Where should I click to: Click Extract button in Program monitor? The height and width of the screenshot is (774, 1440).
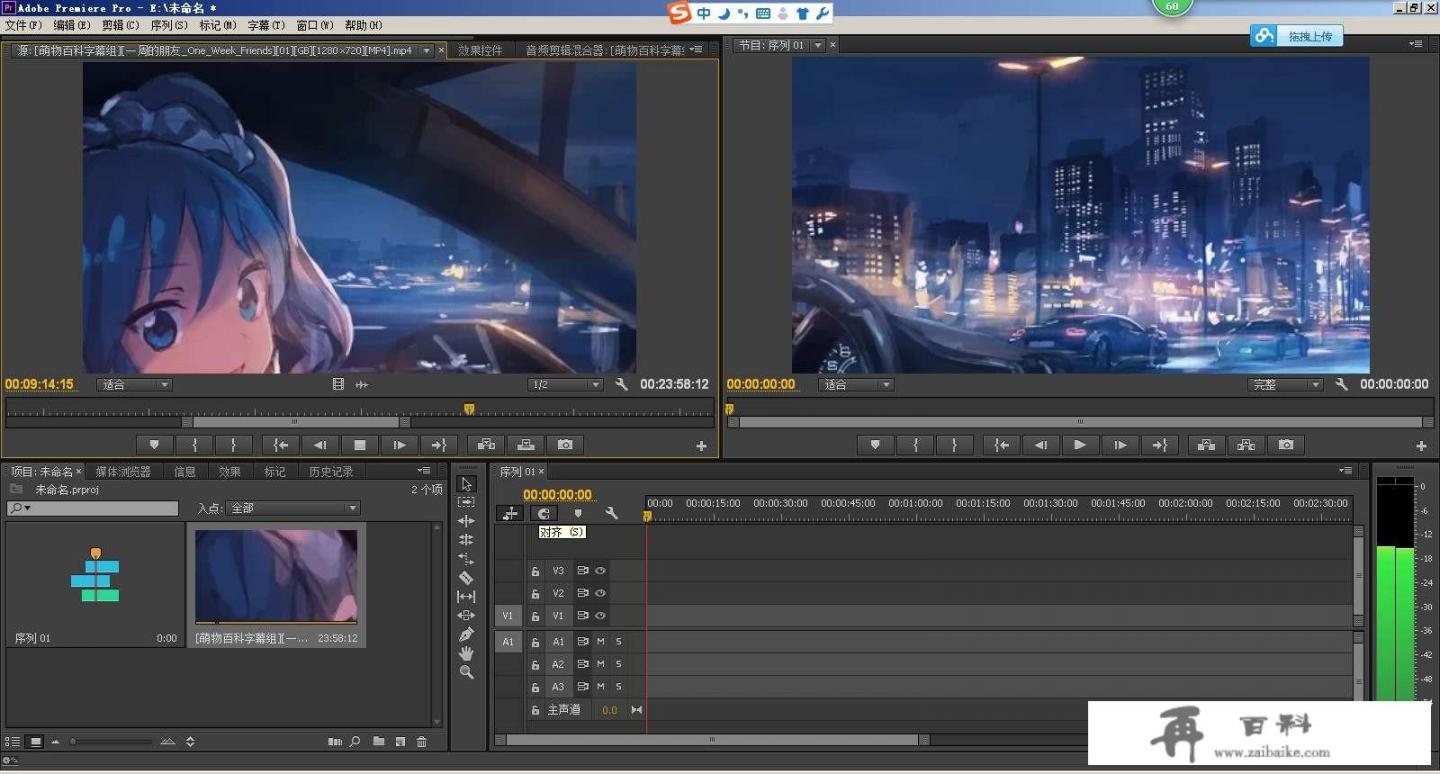tap(1246, 445)
